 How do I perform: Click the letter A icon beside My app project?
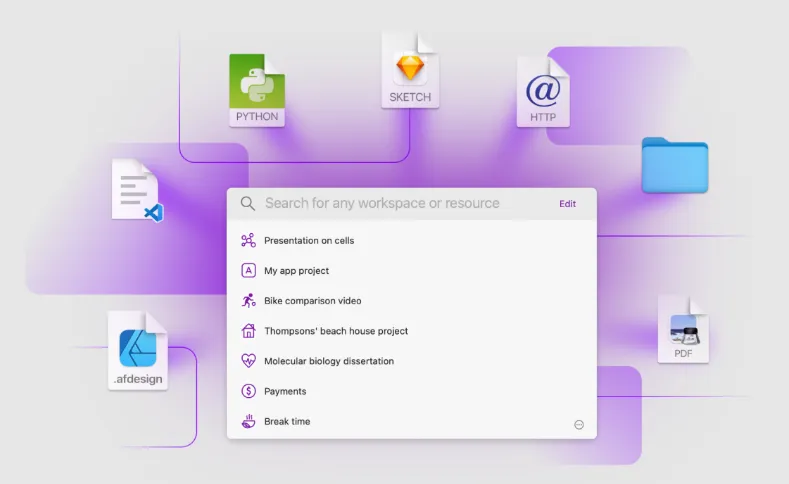[x=248, y=271]
